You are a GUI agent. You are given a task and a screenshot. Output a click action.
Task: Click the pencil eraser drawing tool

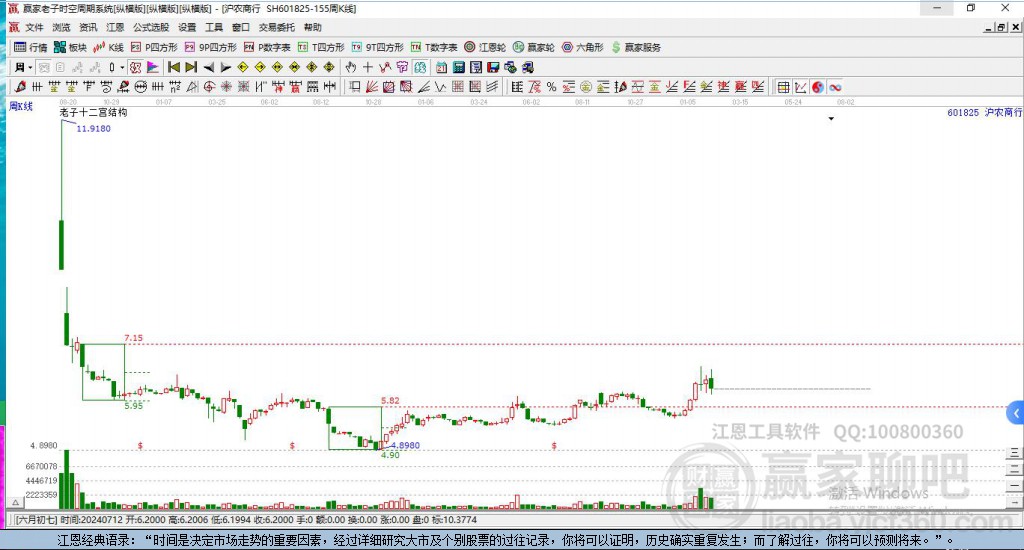pos(20,87)
